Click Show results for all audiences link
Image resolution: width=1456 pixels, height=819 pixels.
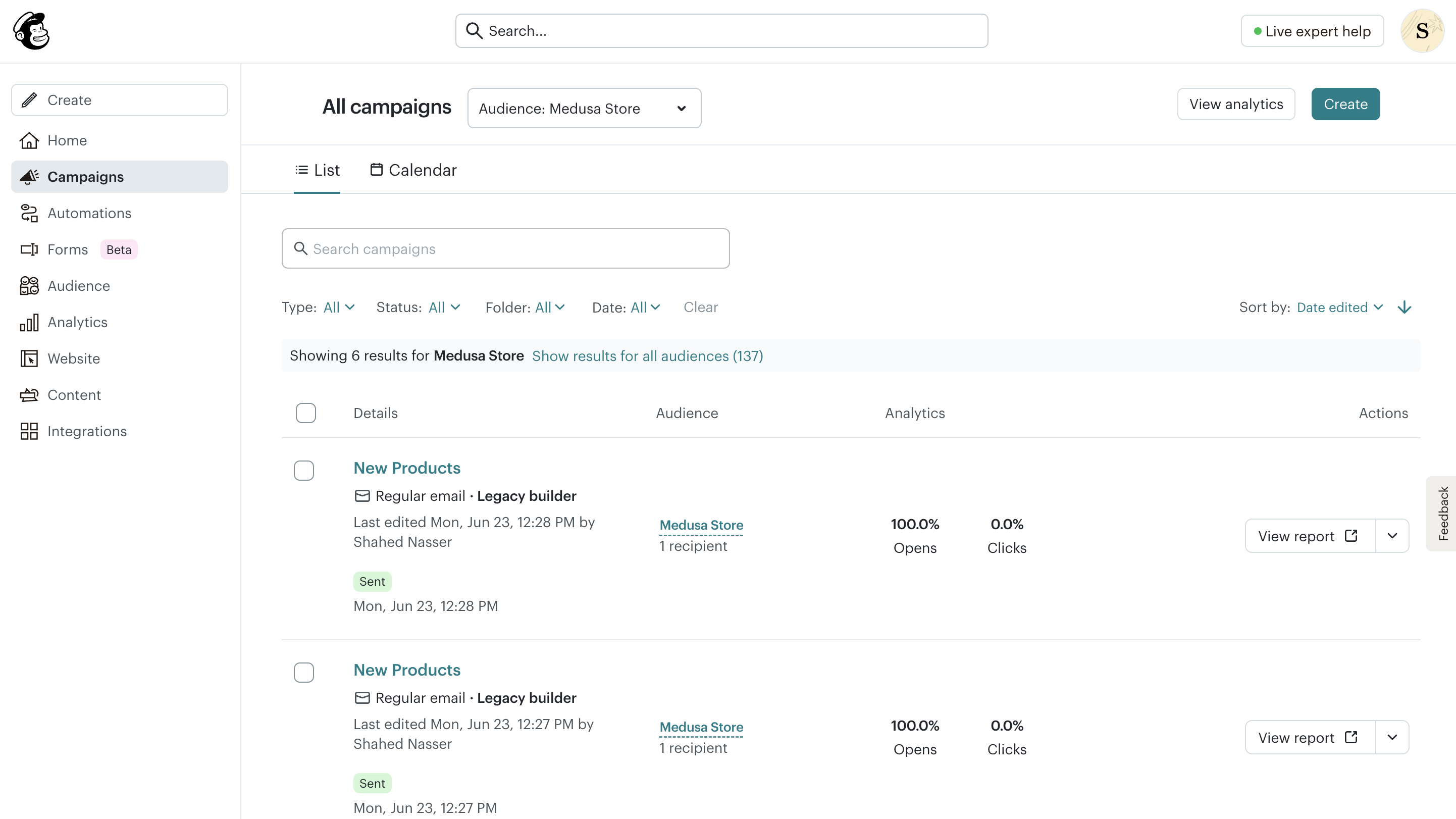(x=648, y=355)
